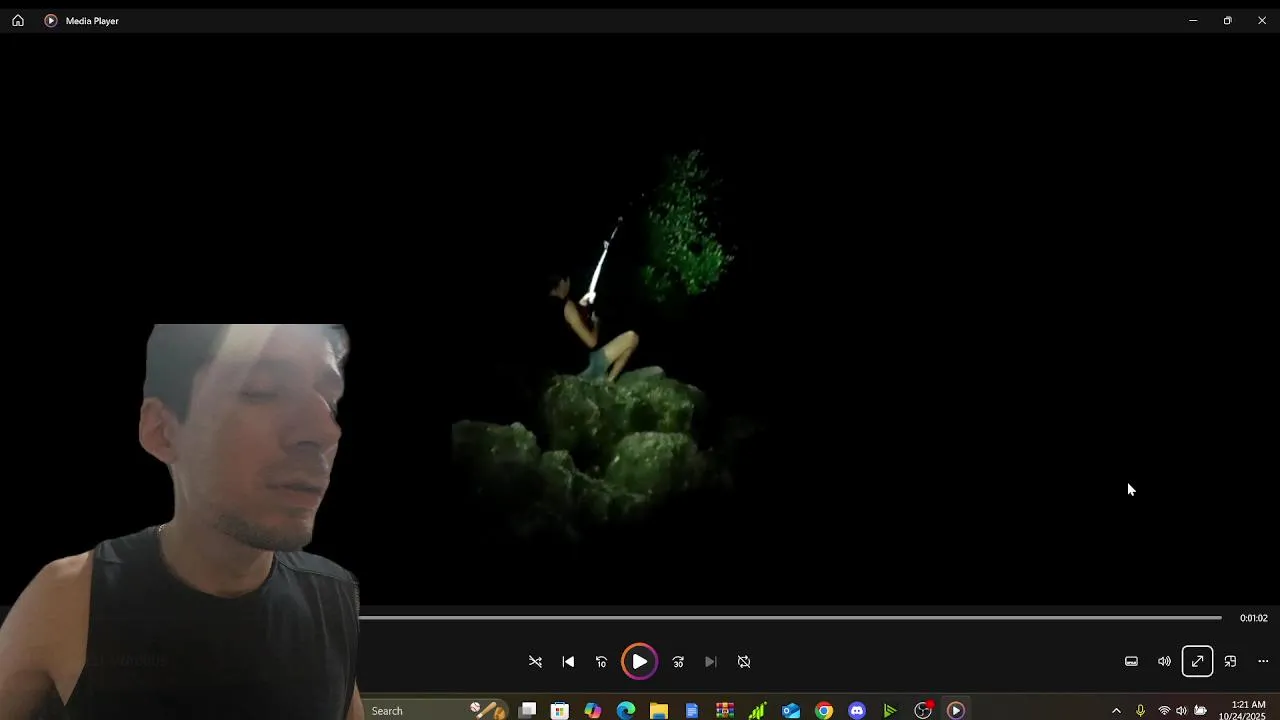Click the next track button

711,661
